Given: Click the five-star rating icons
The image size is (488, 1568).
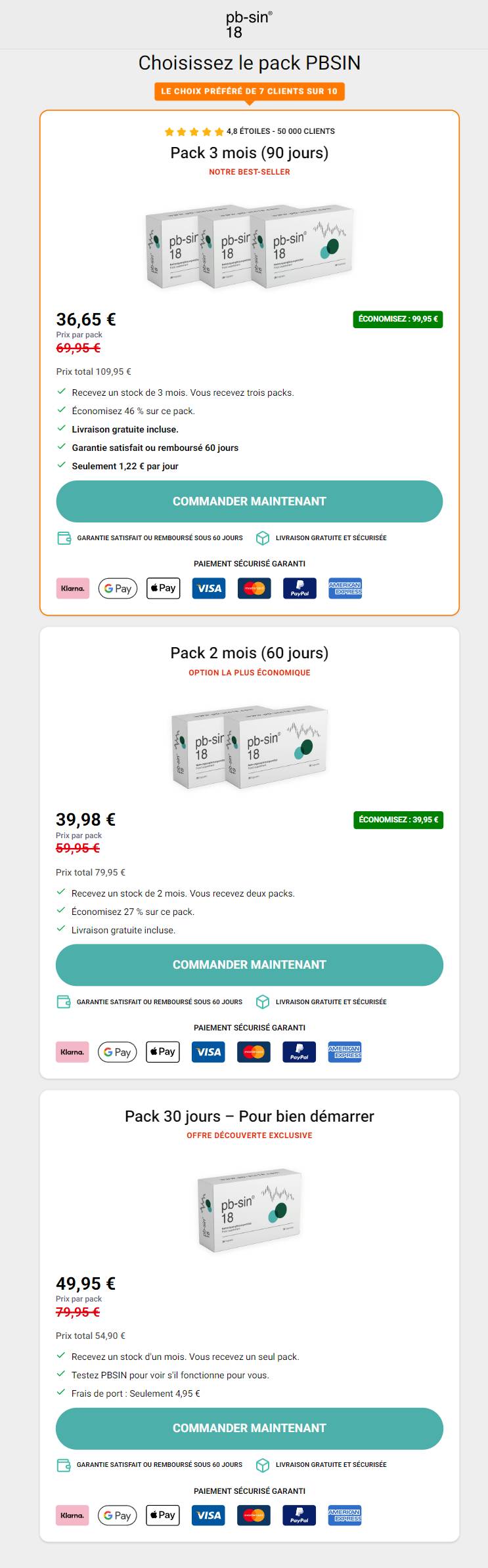Looking at the screenshot, I should [x=194, y=131].
